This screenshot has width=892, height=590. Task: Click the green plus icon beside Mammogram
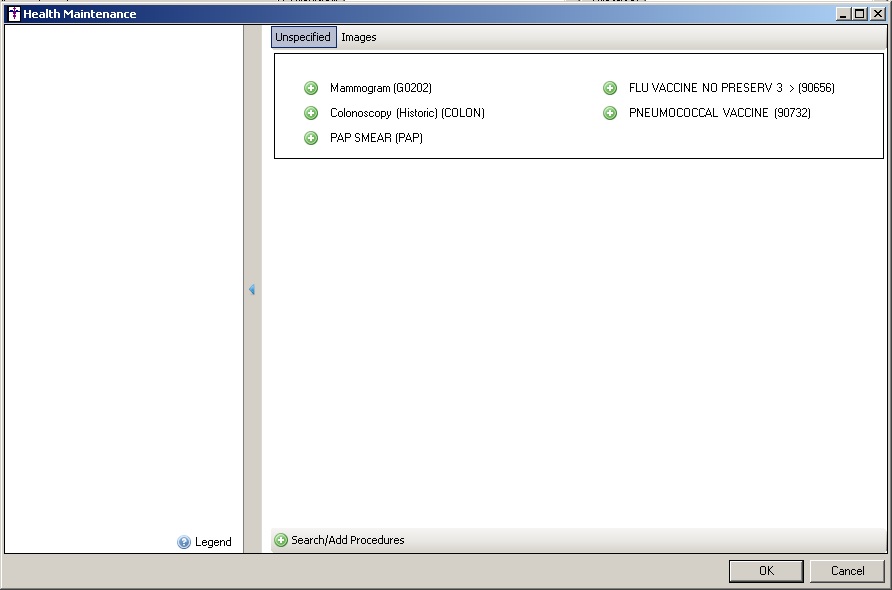[311, 89]
